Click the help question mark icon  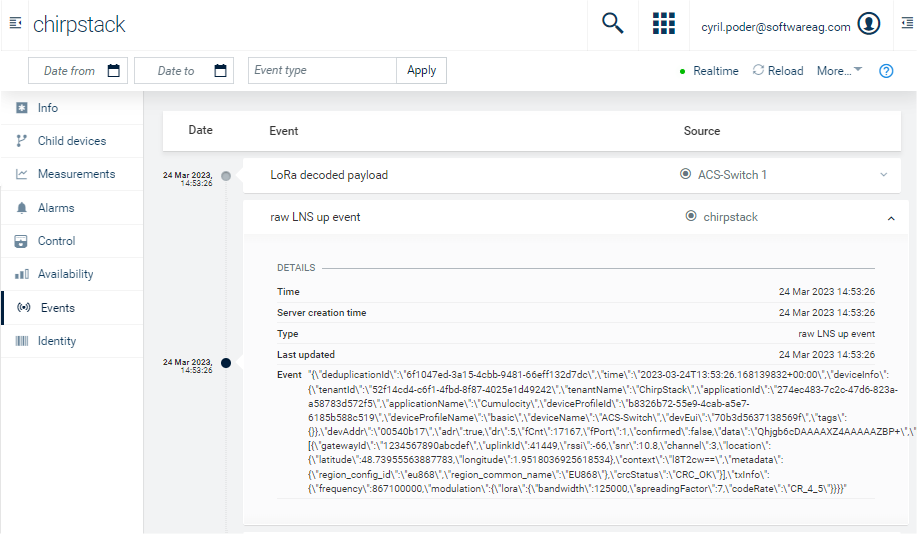coord(885,71)
